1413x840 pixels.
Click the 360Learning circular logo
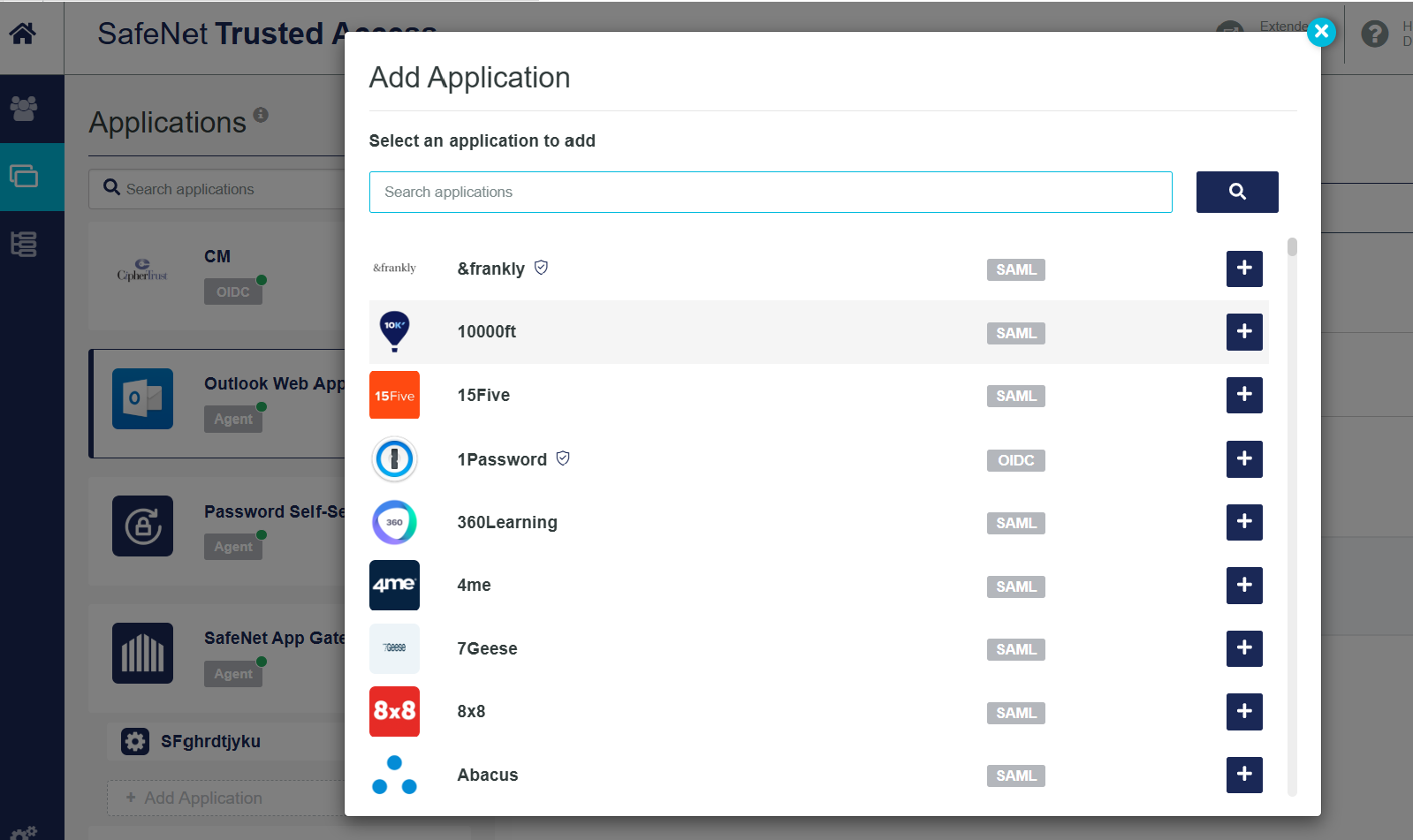pyautogui.click(x=394, y=522)
